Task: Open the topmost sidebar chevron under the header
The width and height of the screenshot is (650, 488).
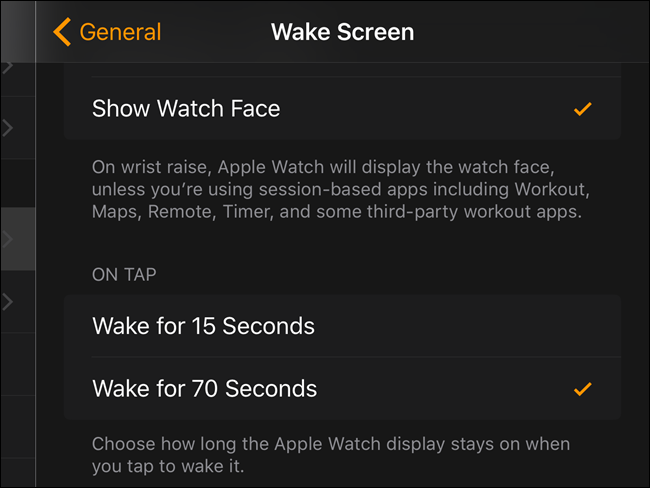Action: click(7, 67)
